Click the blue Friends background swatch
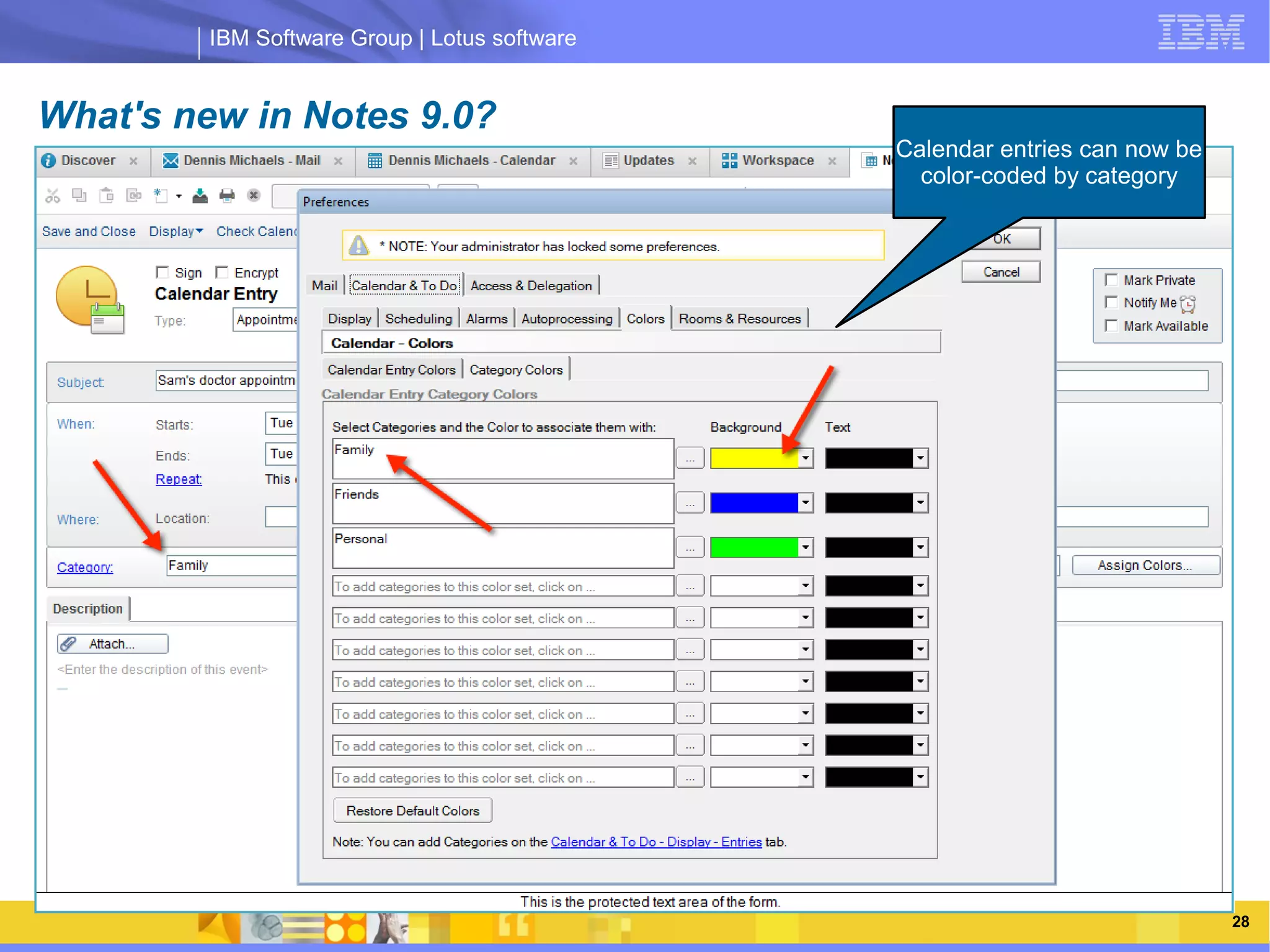The image size is (1270, 952). [754, 503]
